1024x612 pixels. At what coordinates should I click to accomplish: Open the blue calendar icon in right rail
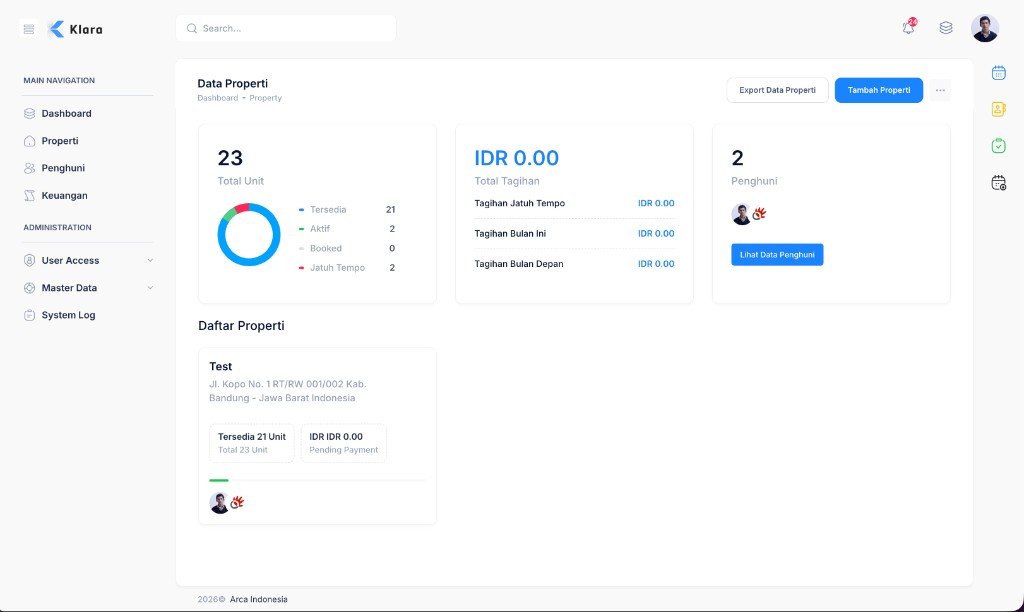pos(999,72)
